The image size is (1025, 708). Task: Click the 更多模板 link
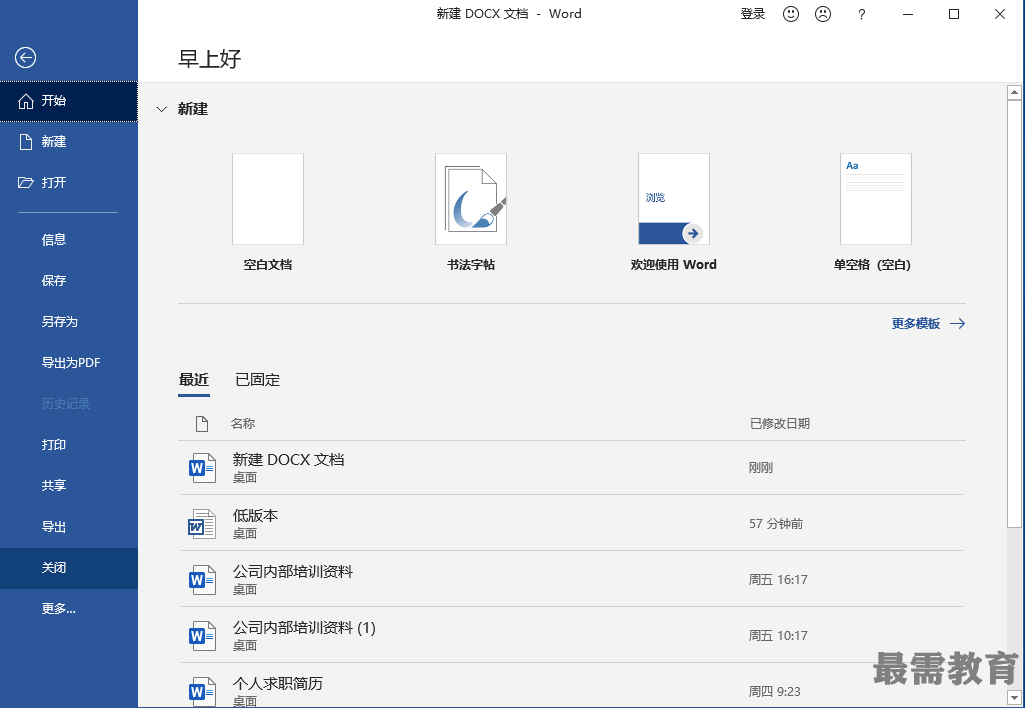[916, 324]
